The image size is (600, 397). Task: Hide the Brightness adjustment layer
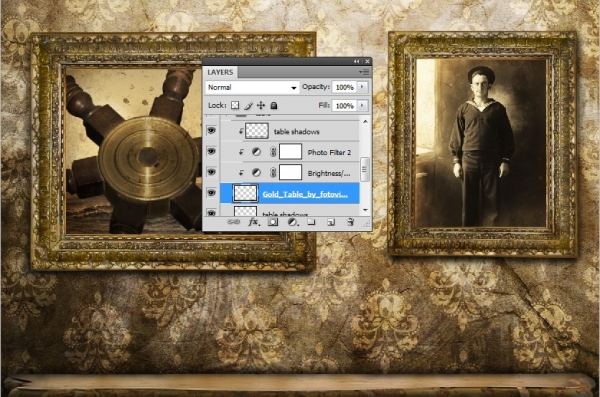tap(211, 172)
